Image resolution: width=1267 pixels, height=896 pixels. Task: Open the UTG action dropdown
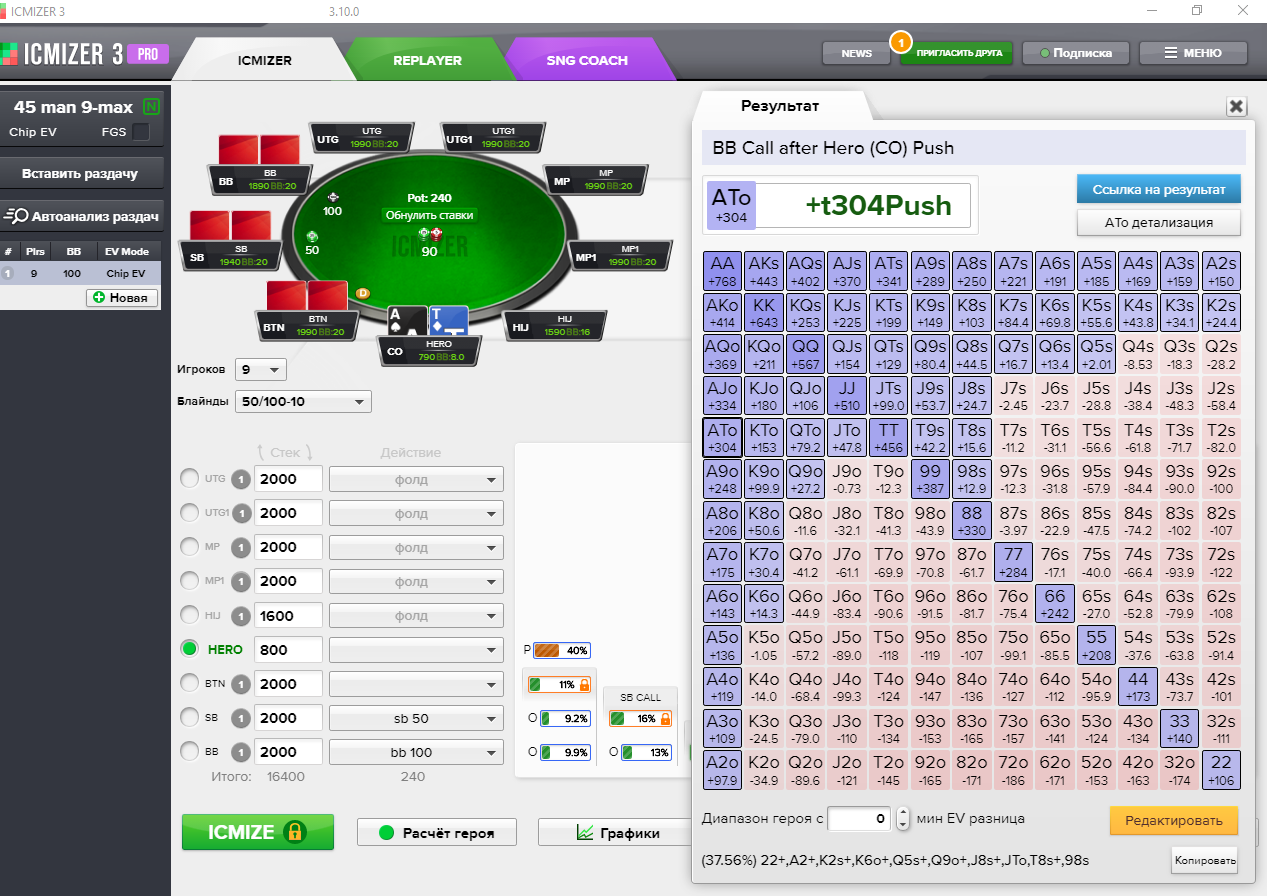coord(416,479)
